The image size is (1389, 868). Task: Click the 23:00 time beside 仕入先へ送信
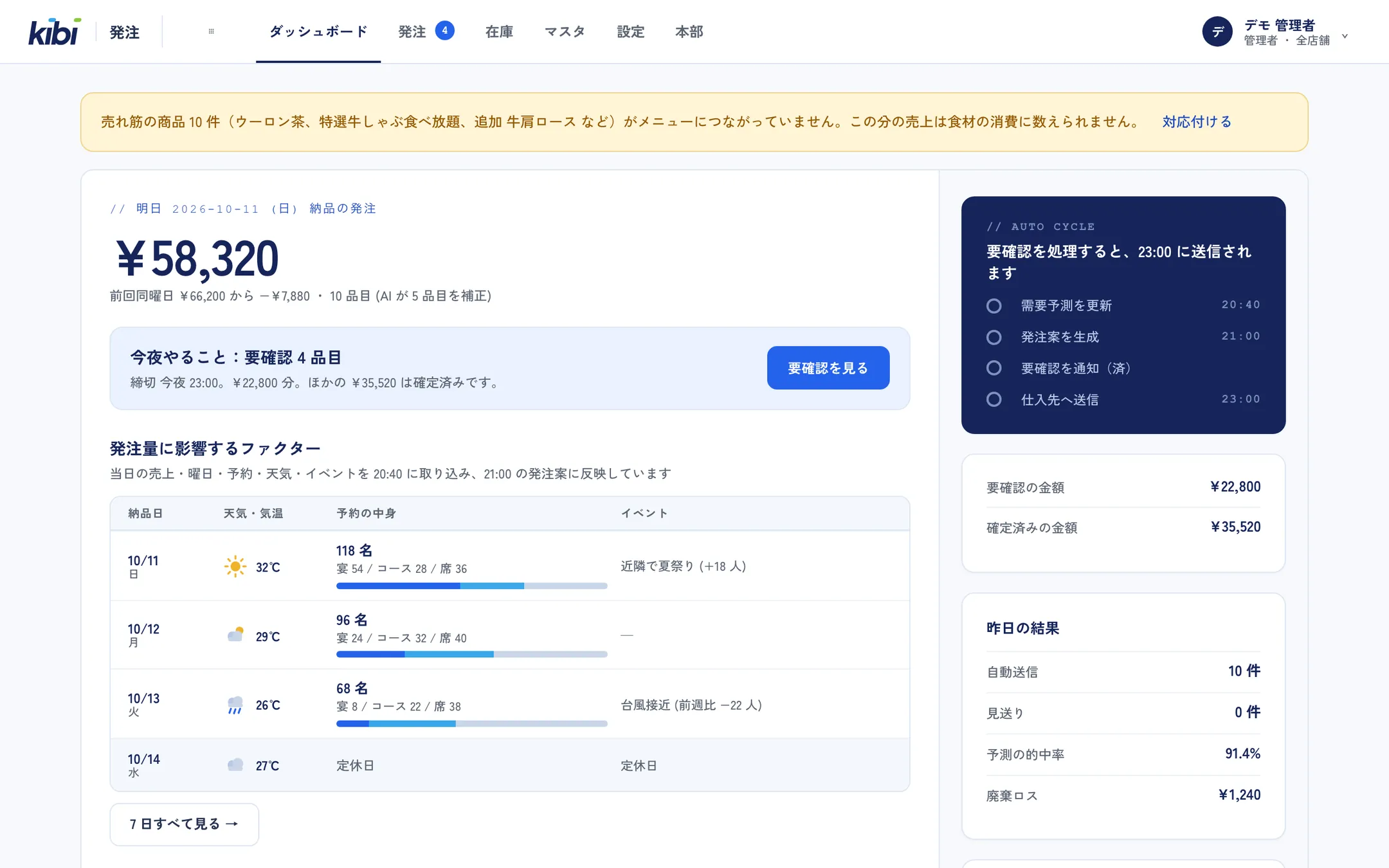point(1241,399)
